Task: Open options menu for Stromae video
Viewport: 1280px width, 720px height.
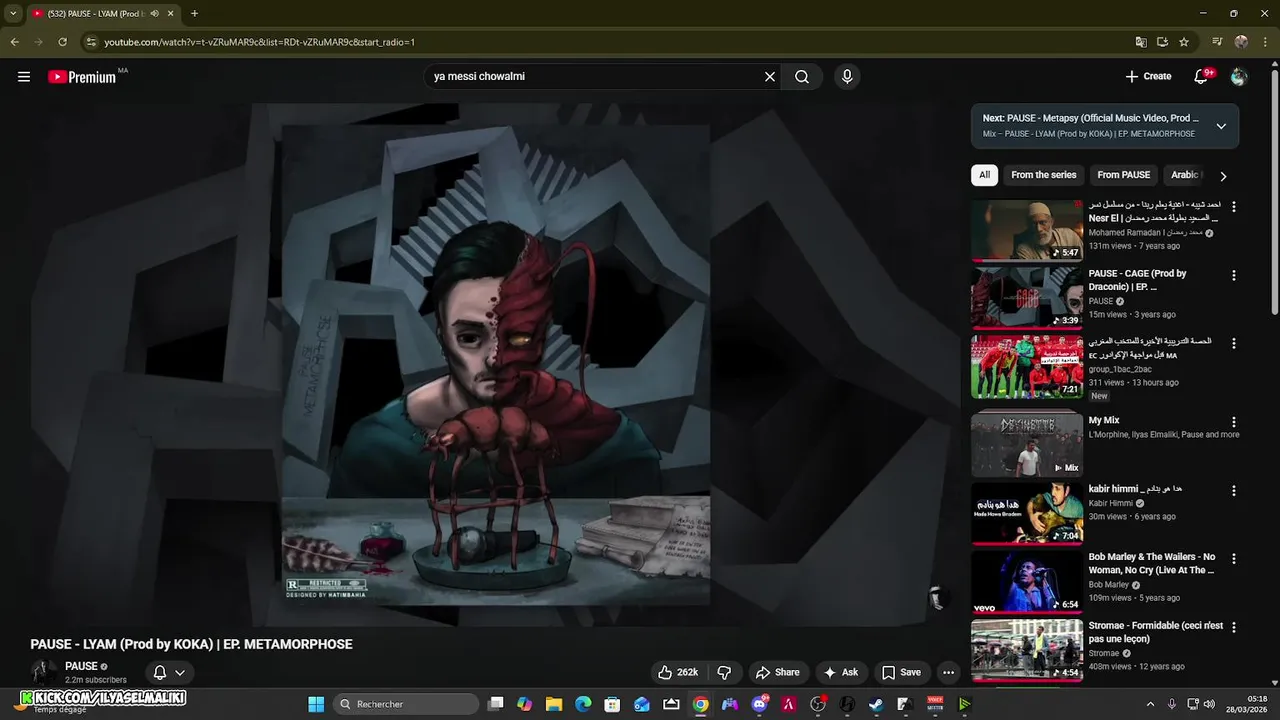Action: 1234,627
